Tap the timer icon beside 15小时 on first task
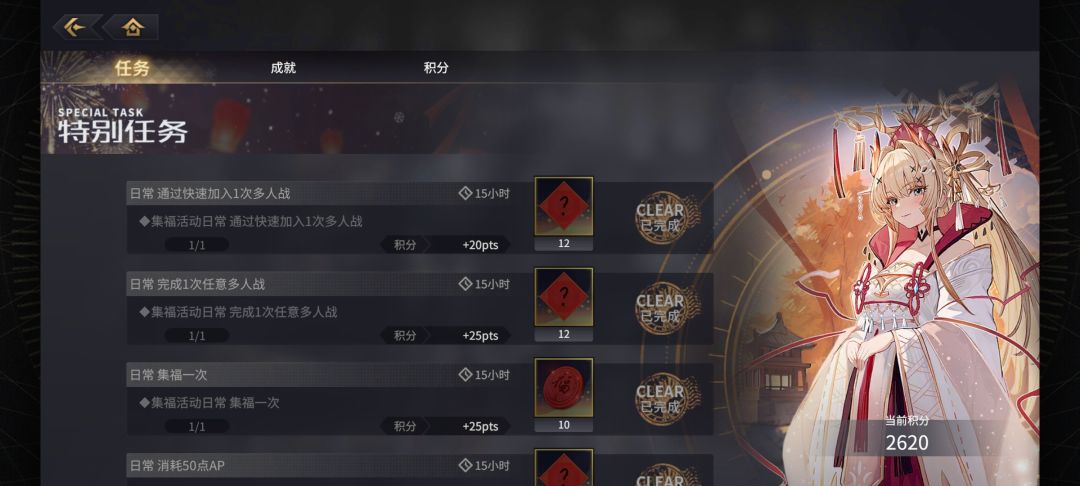 pos(465,193)
